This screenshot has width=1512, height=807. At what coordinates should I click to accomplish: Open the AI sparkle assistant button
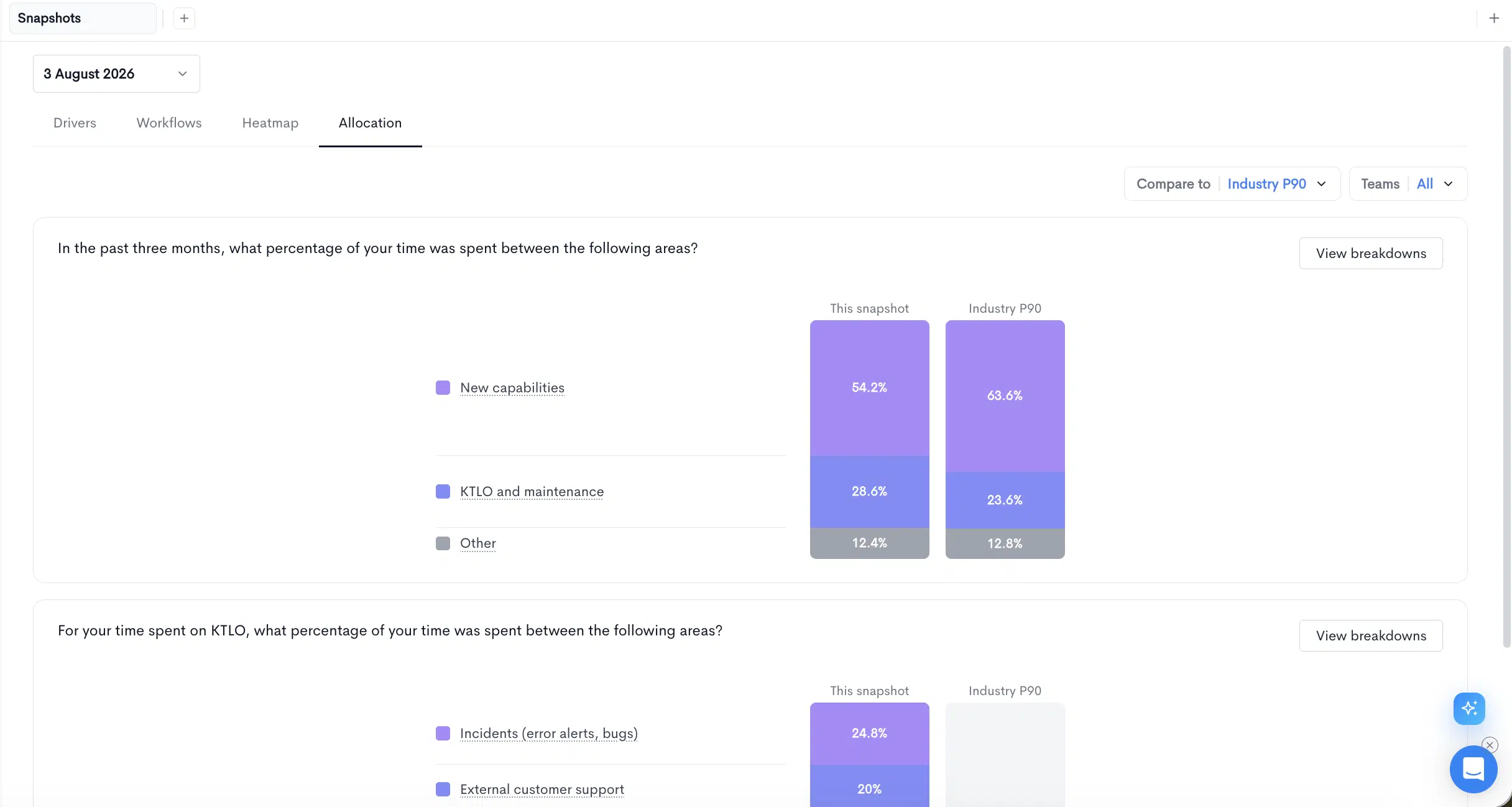[x=1469, y=708]
